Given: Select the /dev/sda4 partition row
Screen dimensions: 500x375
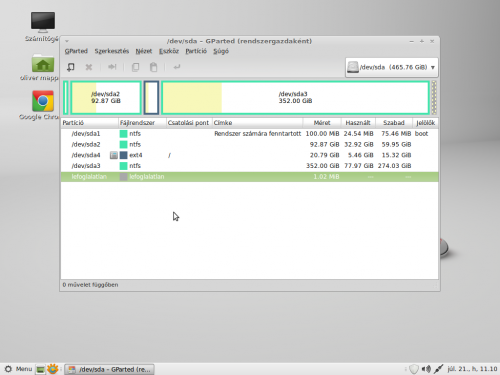Looking at the screenshot, I should tap(250, 155).
